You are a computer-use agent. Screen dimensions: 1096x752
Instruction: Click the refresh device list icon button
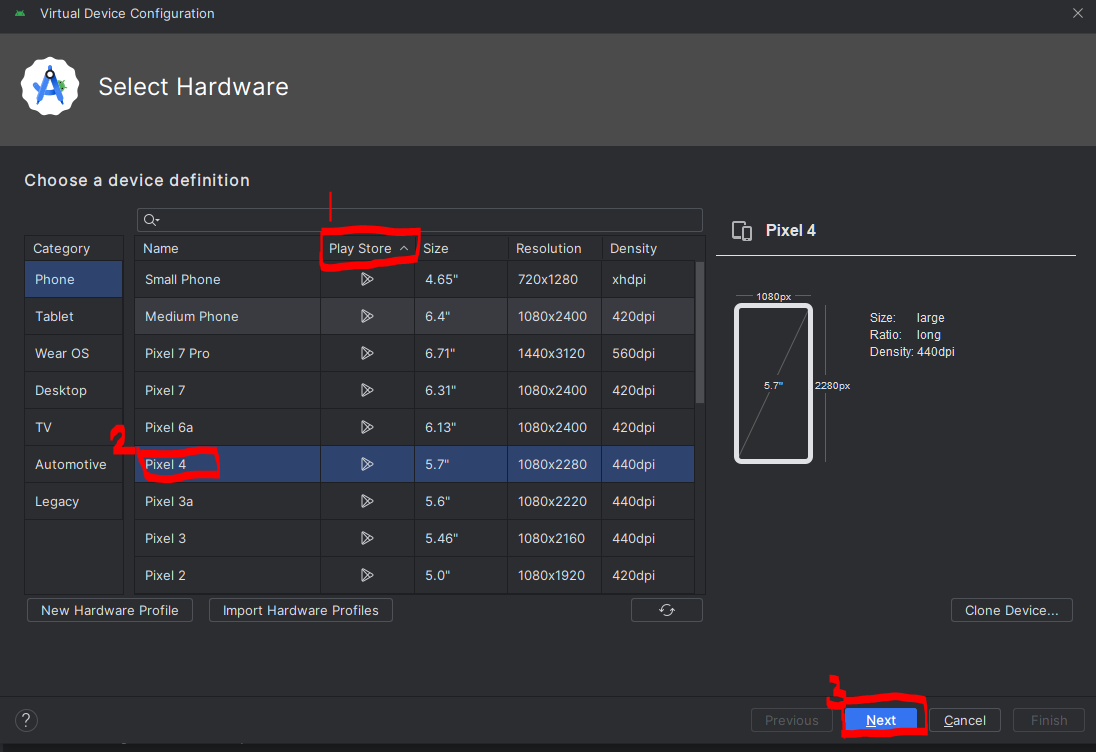(x=667, y=610)
